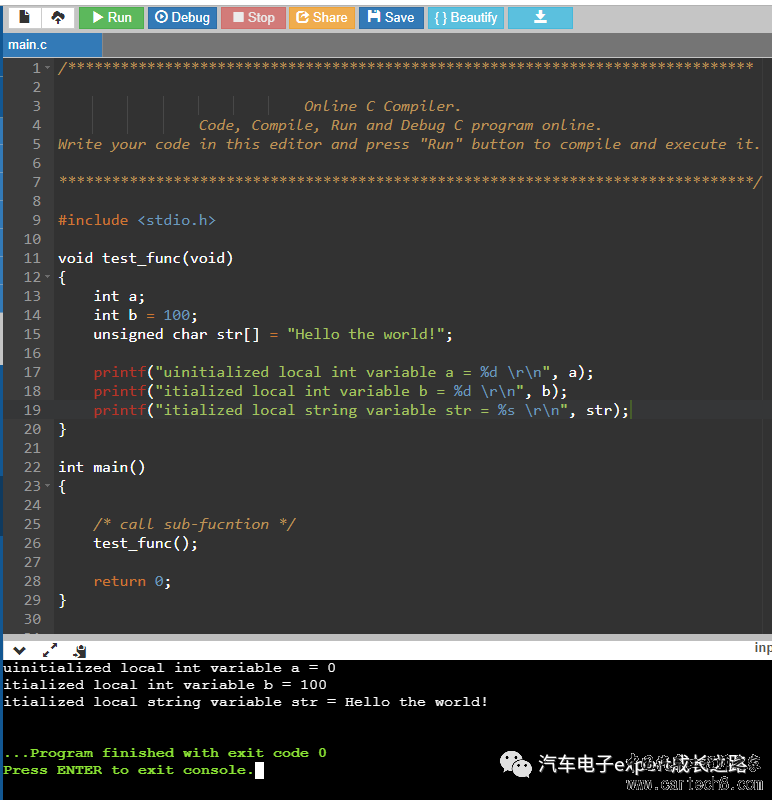Image resolution: width=772 pixels, height=800 pixels.
Task: Switch to the main.c tab
Action: (x=51, y=45)
